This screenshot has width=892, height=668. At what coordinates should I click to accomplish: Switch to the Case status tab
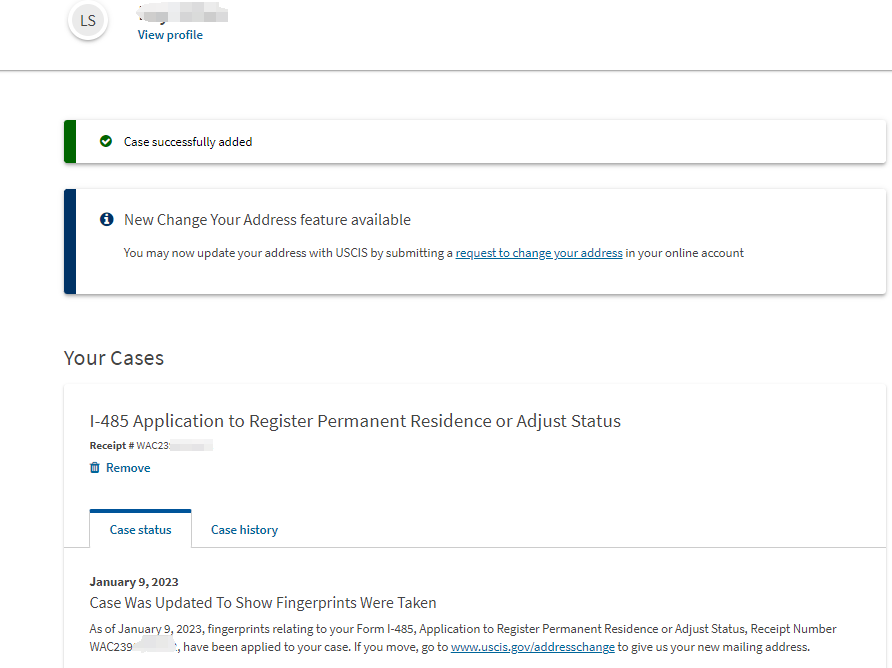(x=140, y=530)
